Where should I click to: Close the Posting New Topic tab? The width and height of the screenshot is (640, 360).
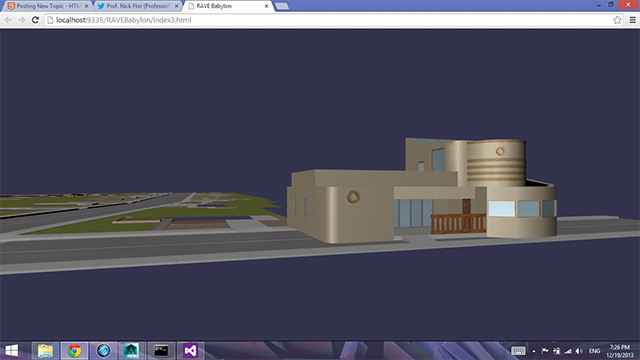pyautogui.click(x=87, y=6)
